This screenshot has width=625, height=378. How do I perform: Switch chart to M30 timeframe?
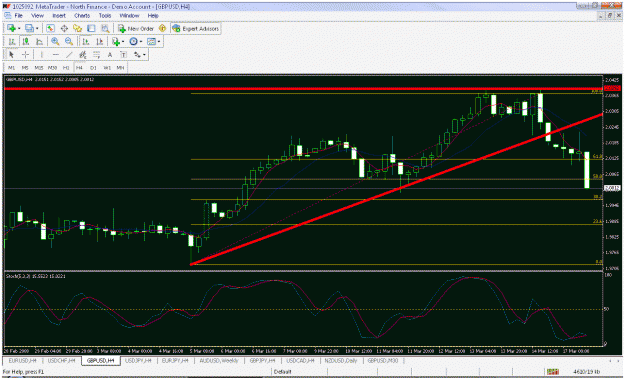(52, 68)
